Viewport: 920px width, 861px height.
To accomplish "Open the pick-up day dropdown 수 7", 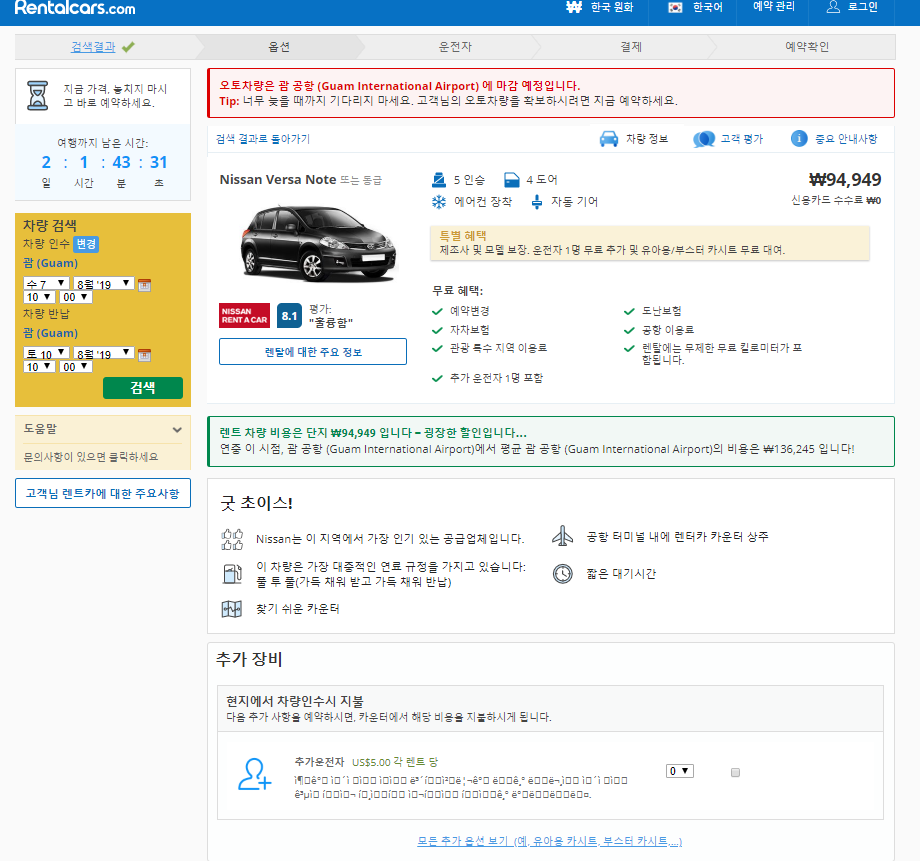I will coord(46,283).
